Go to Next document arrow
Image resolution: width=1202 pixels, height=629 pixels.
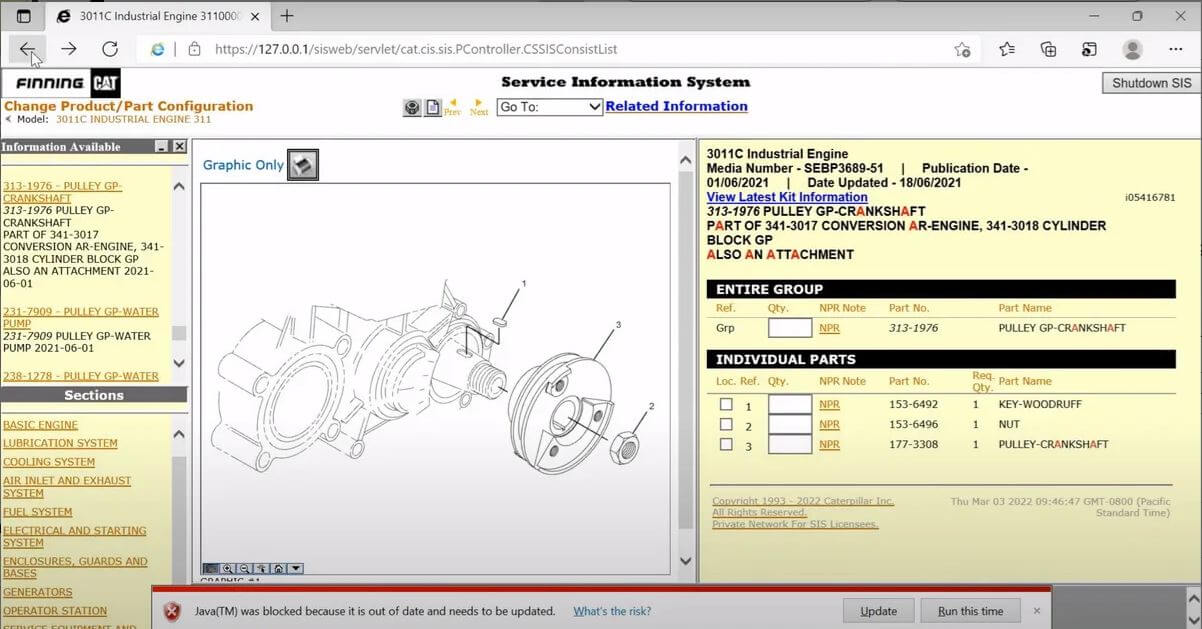[479, 107]
